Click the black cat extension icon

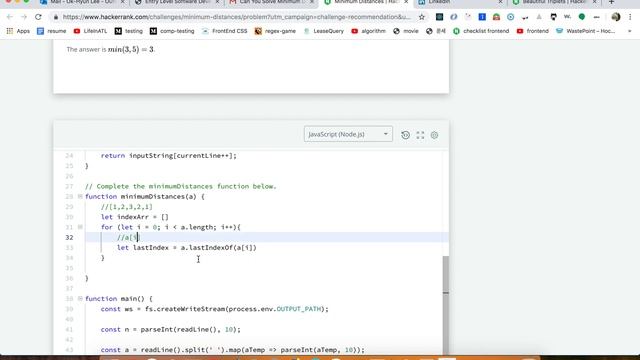(x=553, y=17)
